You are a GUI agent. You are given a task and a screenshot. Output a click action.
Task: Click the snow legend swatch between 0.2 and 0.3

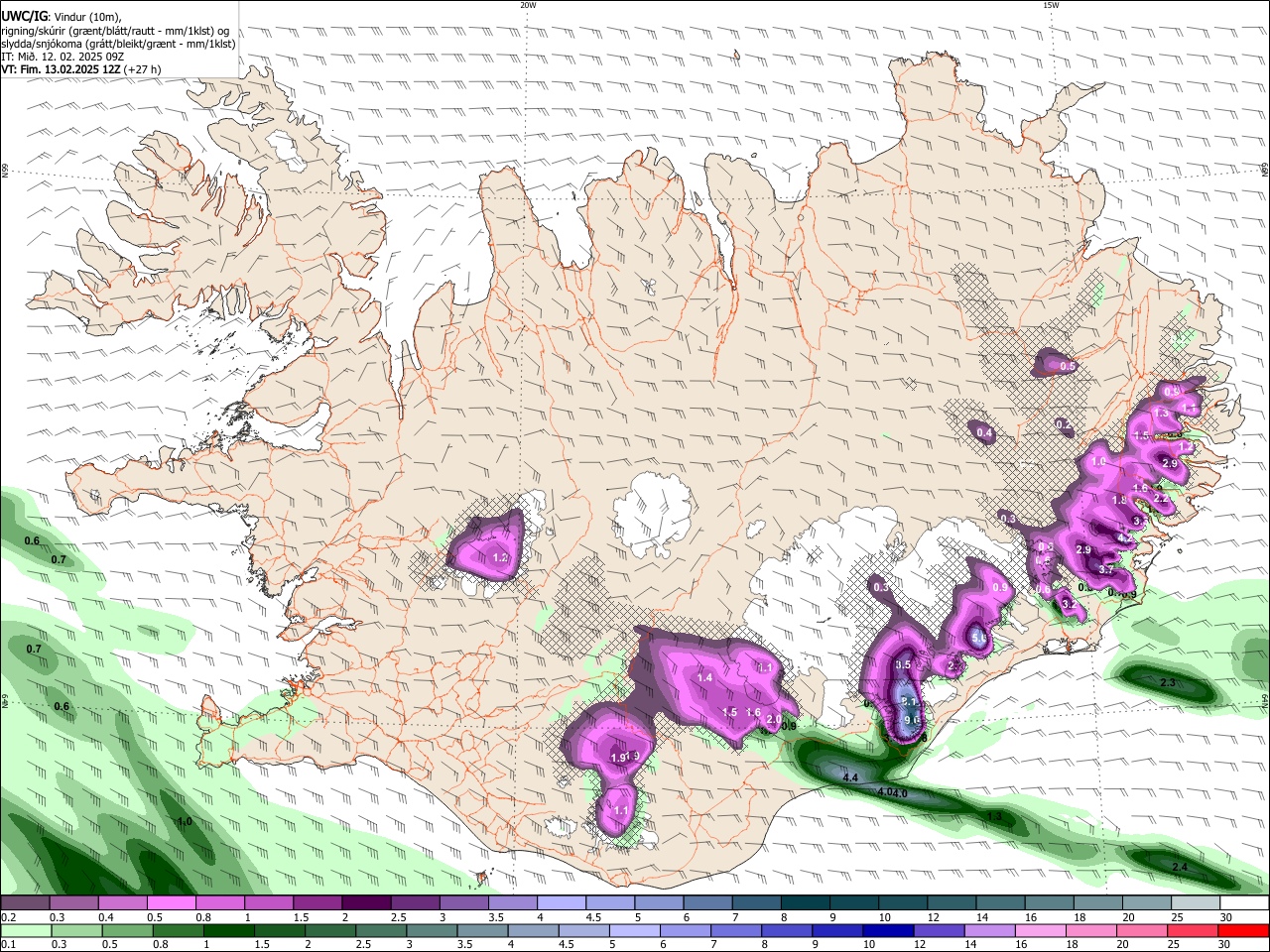25,903
